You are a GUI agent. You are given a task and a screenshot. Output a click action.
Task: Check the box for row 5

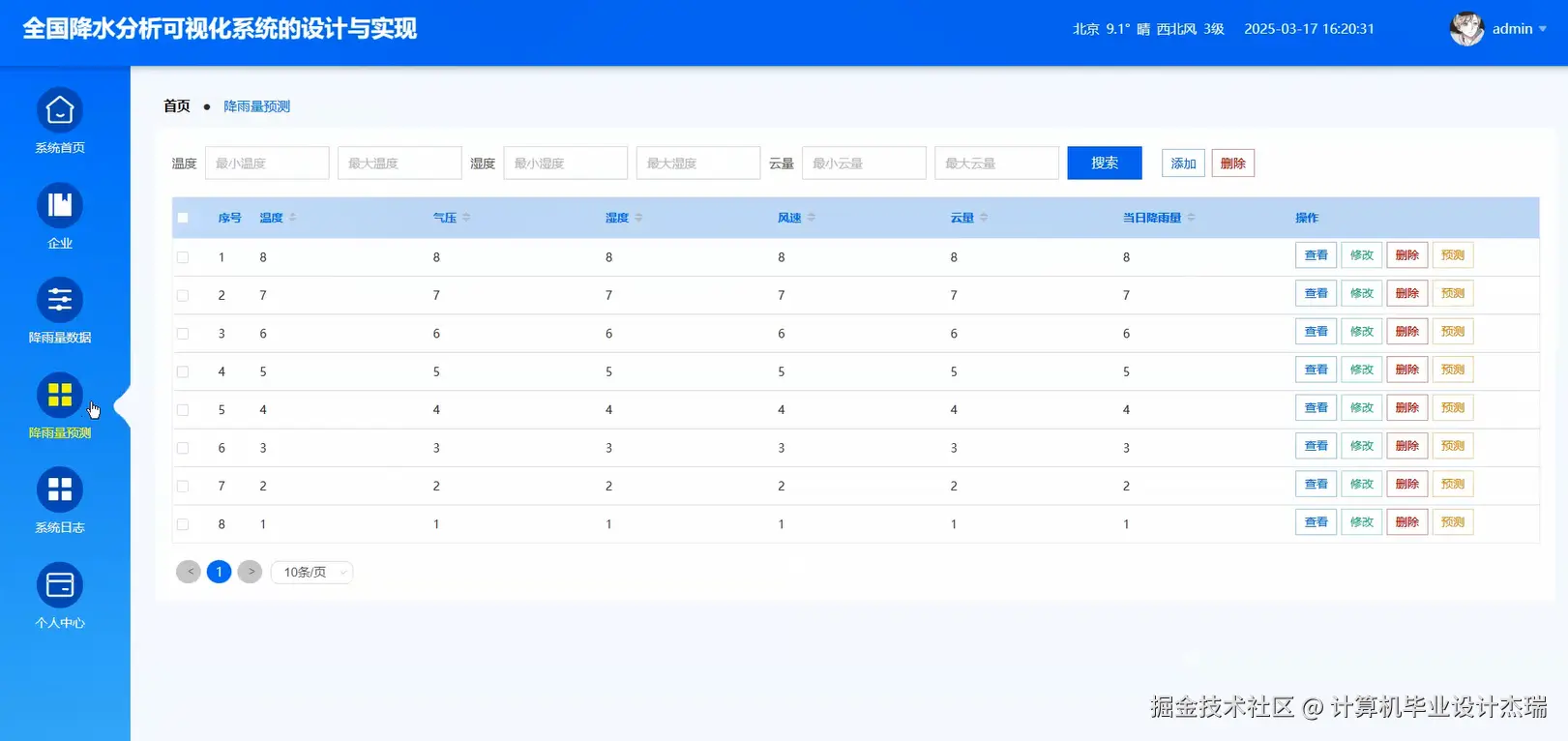[183, 410]
